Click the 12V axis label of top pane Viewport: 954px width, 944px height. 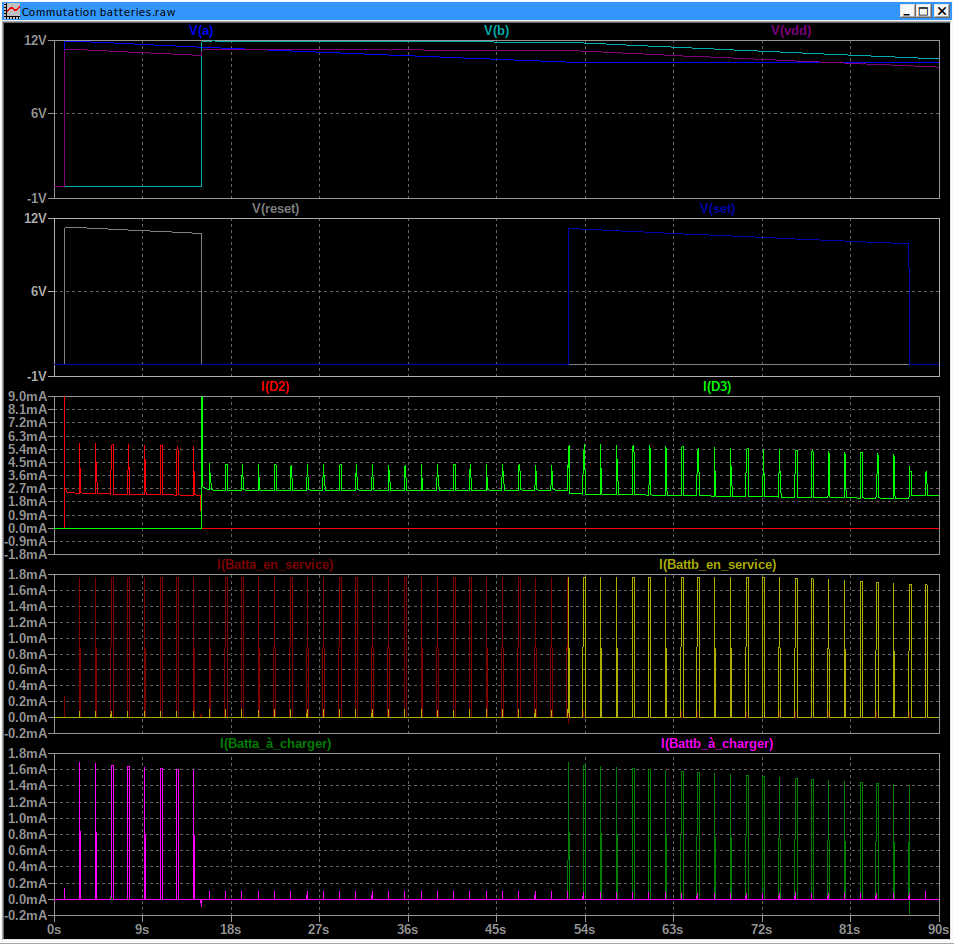35,40
